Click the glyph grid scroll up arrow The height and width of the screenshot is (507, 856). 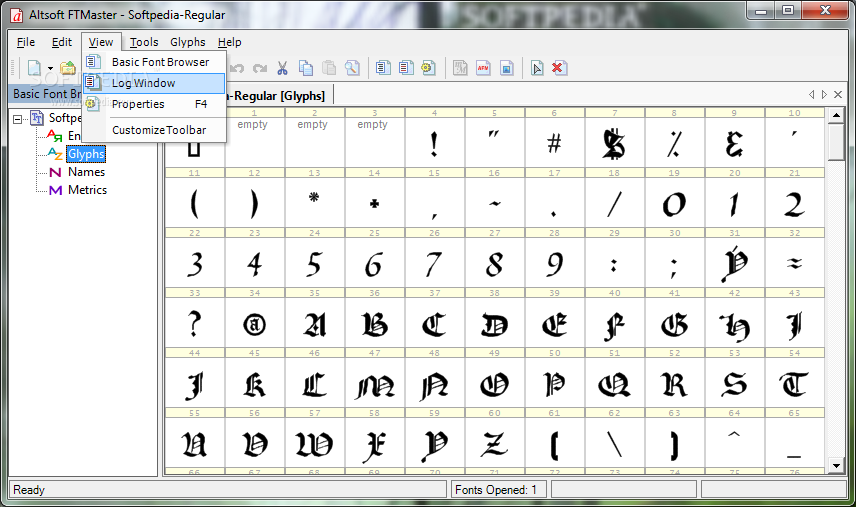pyautogui.click(x=836, y=115)
